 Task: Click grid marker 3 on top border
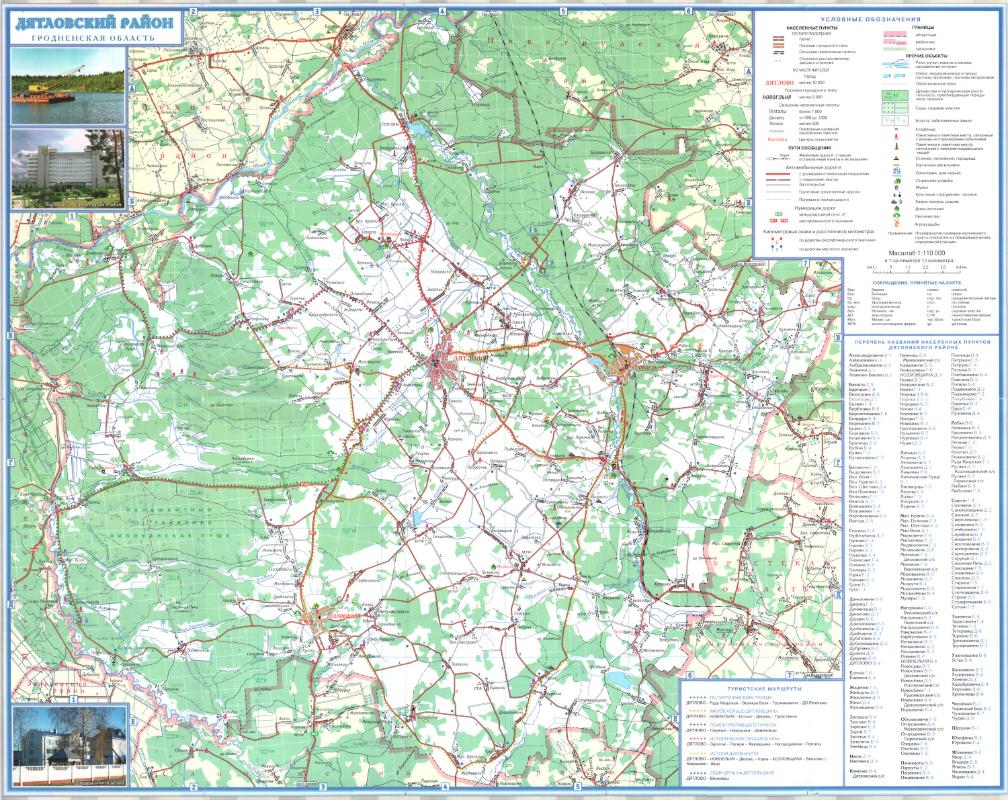tap(316, 12)
